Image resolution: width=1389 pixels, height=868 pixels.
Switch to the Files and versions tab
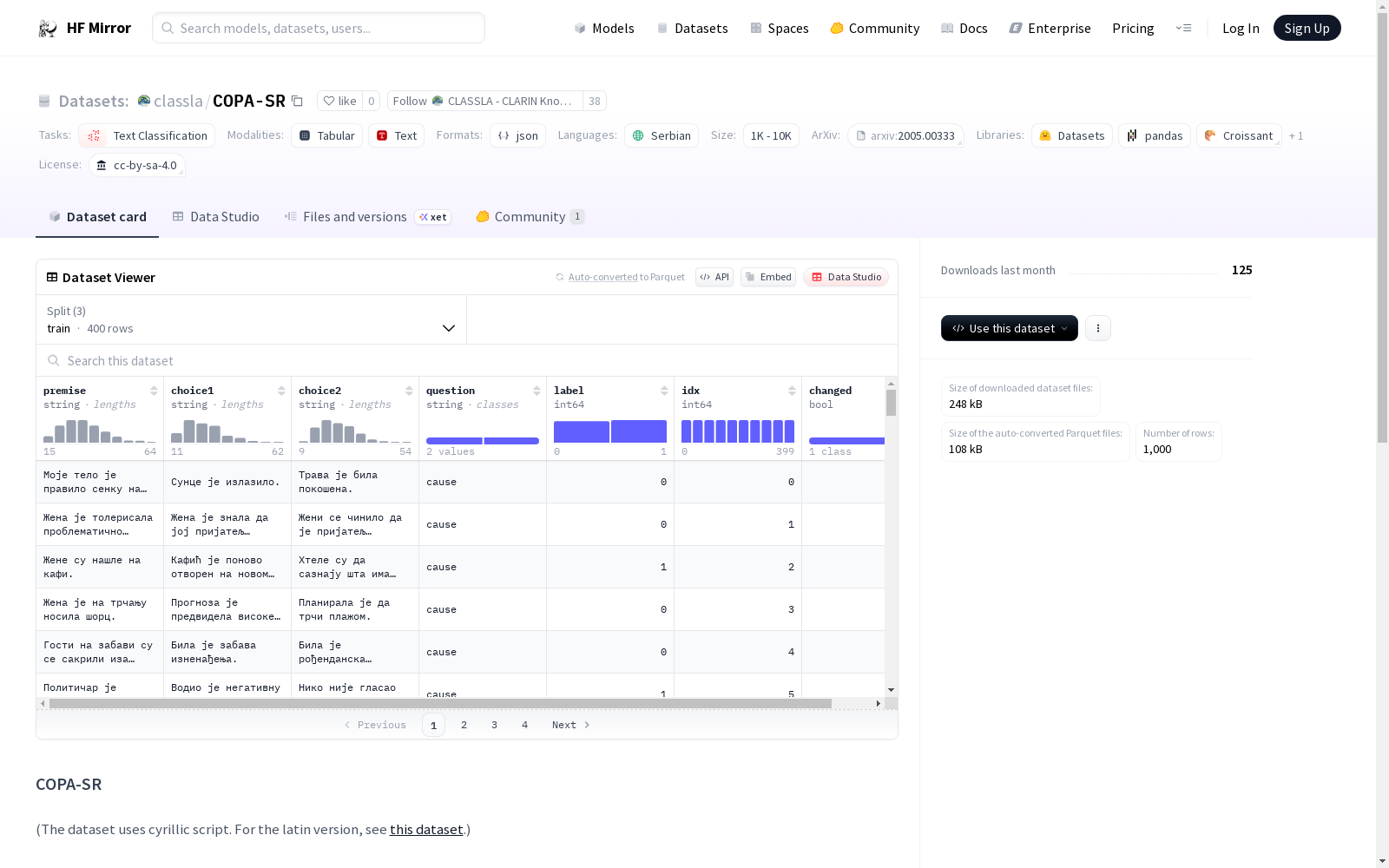(367, 217)
